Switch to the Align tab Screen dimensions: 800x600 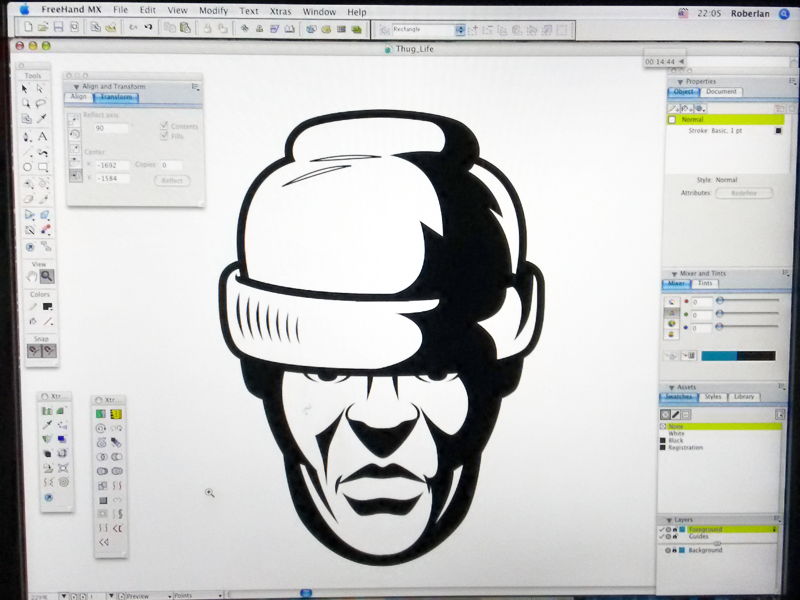coord(78,96)
